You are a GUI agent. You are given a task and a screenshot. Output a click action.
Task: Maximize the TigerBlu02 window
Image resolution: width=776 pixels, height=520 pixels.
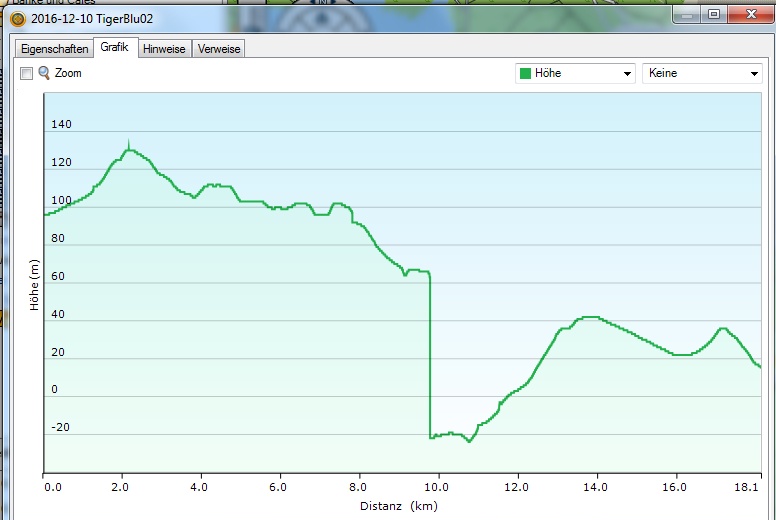713,14
